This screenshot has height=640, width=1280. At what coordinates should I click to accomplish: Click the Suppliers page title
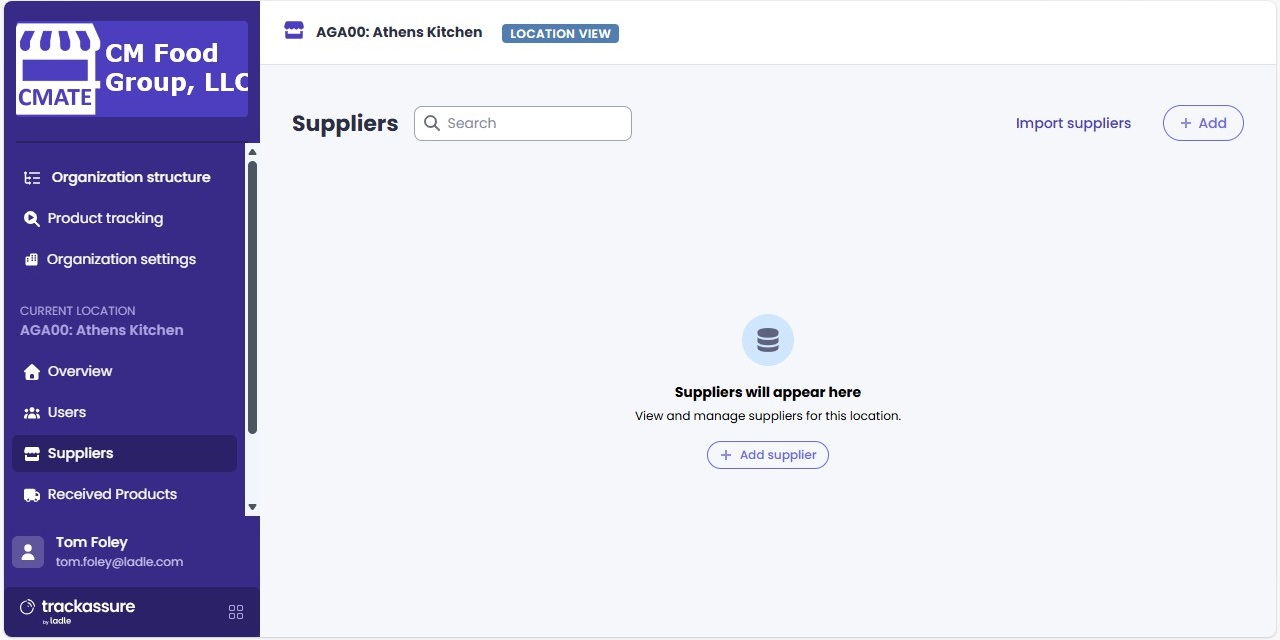345,123
